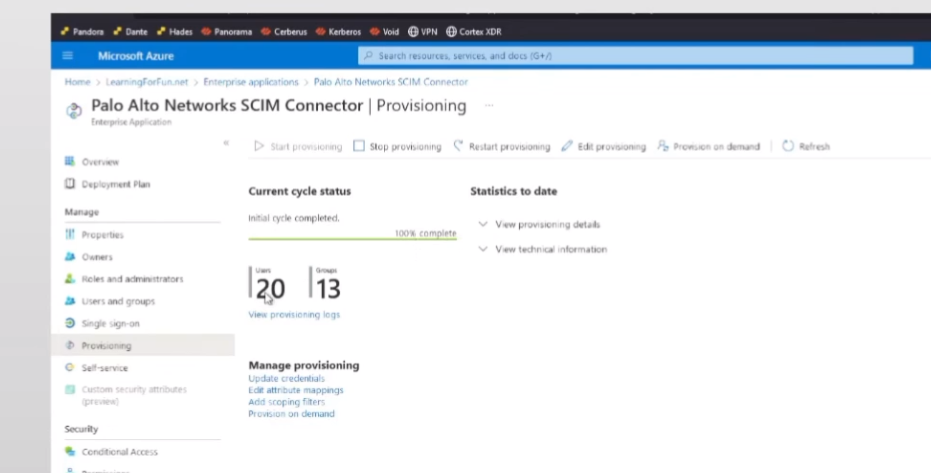Click the Restart provisioning arrow icon
This screenshot has width=931, height=473.
458,145
